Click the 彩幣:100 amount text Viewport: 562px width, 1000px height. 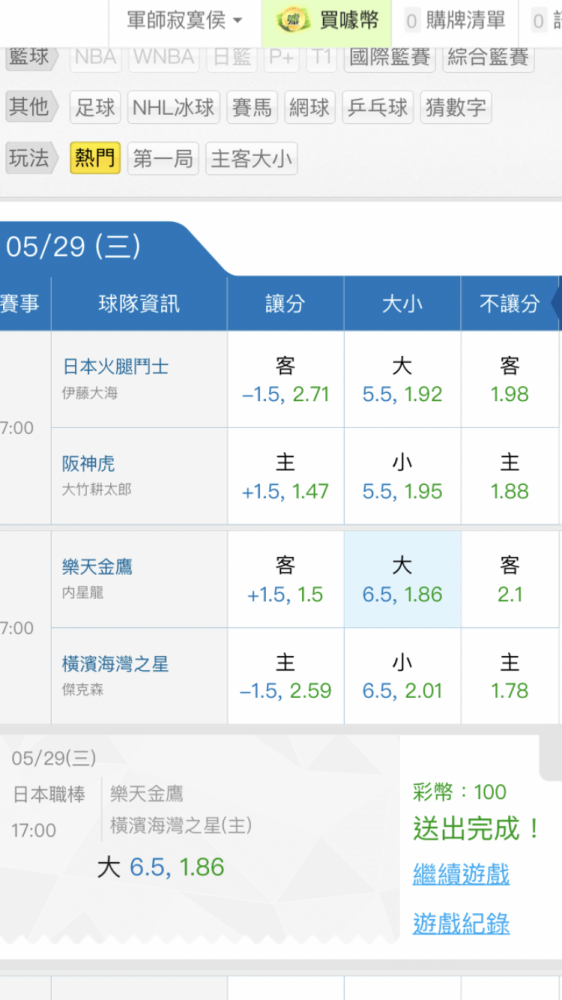460,793
